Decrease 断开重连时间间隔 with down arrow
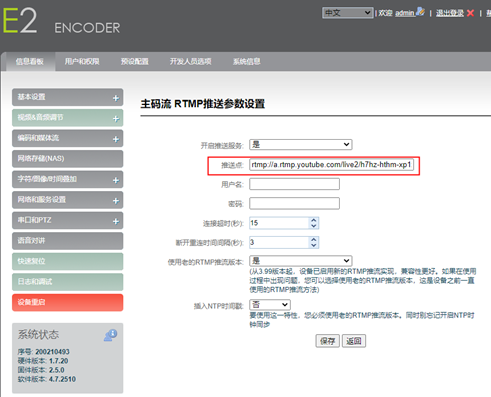 313,245
